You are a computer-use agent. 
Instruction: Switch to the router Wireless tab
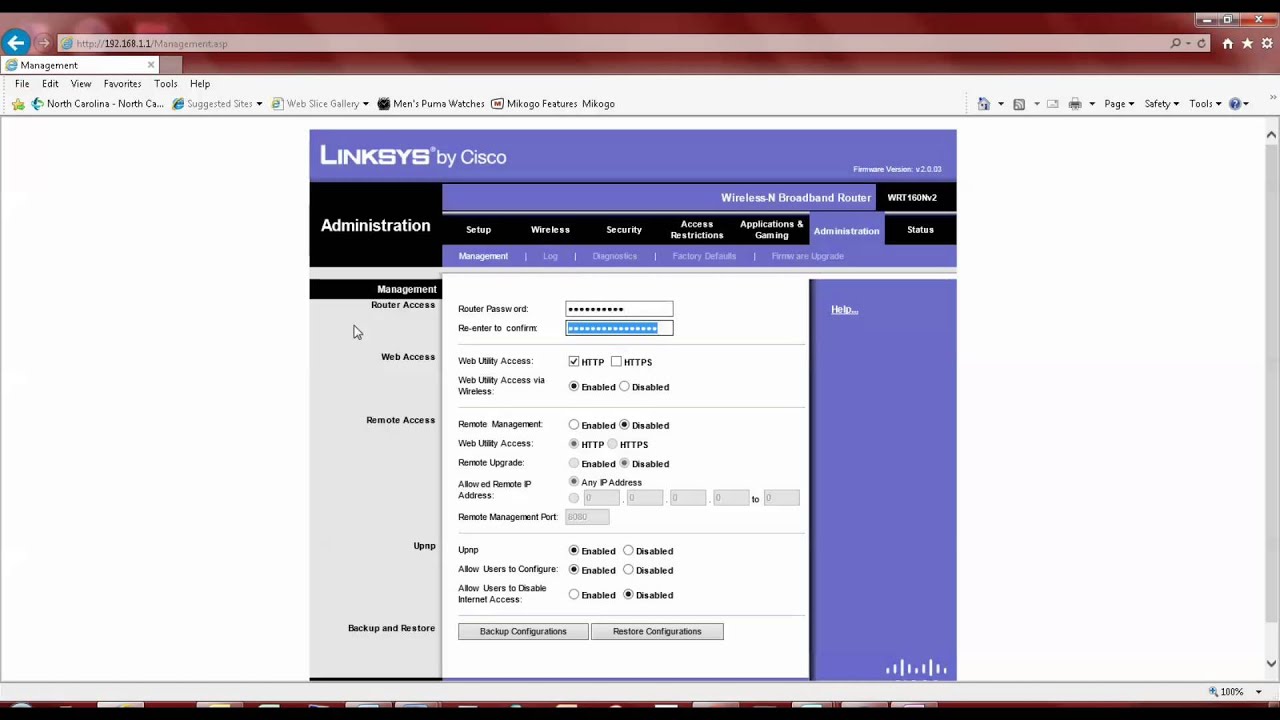[x=550, y=230]
